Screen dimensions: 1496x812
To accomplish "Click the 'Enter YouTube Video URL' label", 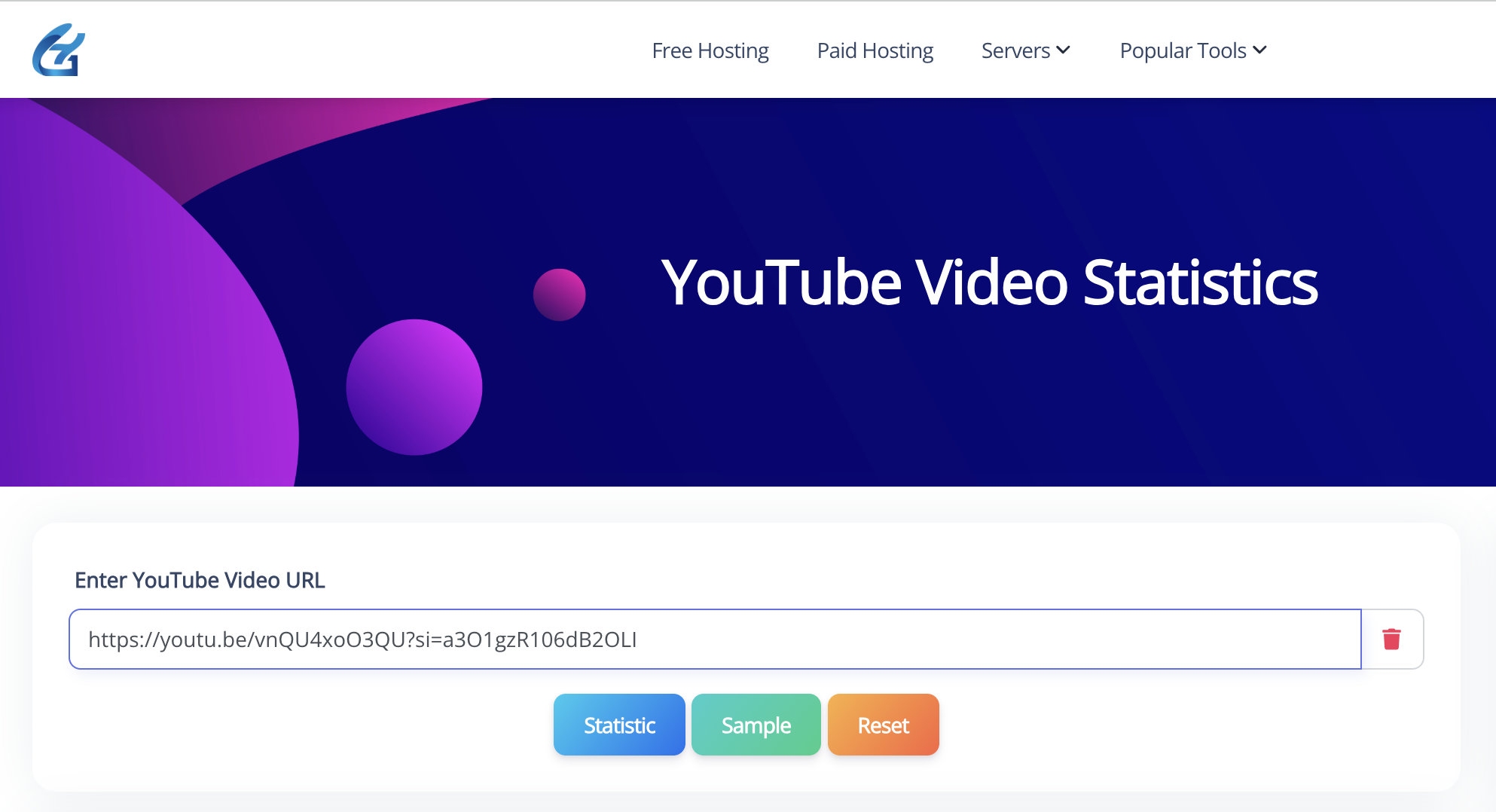I will (200, 580).
